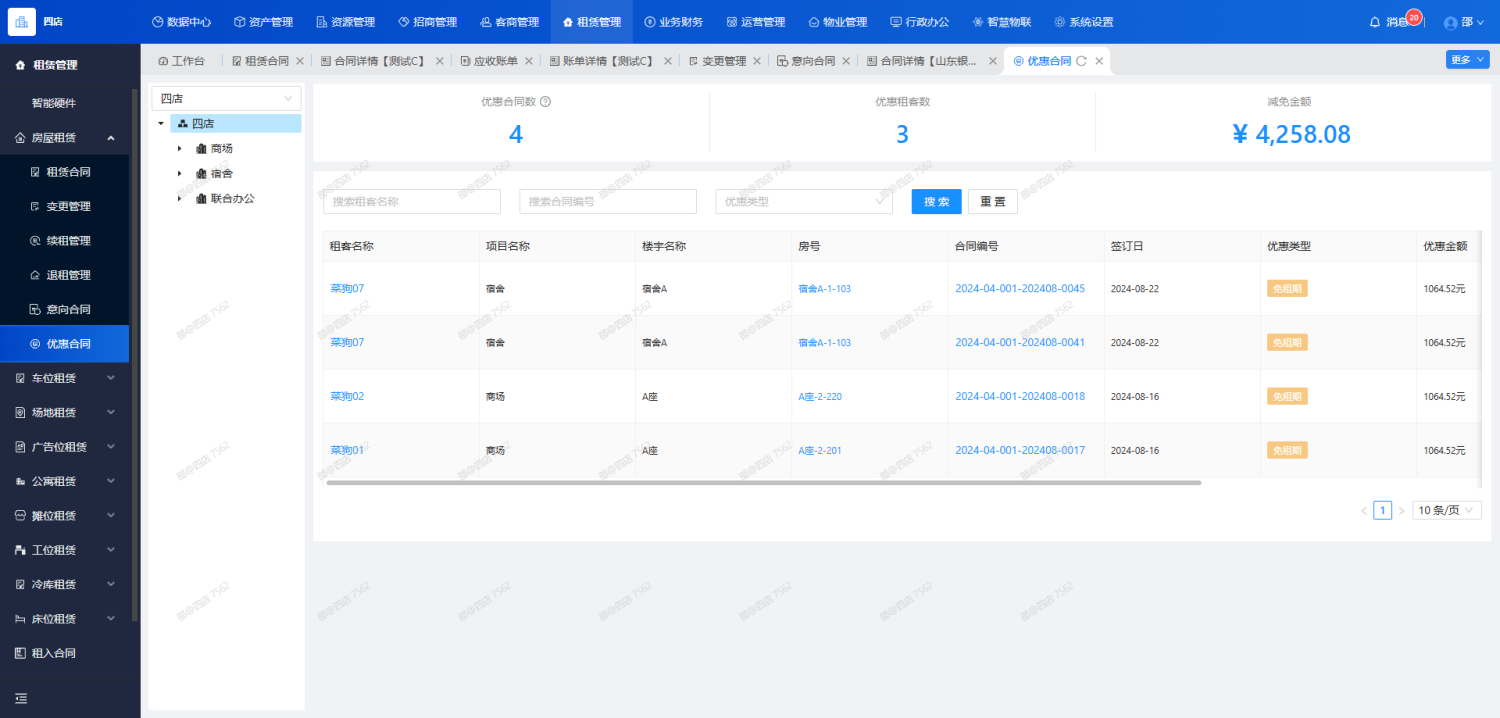Open 行政办公 in the top navigation
Viewport: 1500px width, 718px height.
[x=919, y=22]
